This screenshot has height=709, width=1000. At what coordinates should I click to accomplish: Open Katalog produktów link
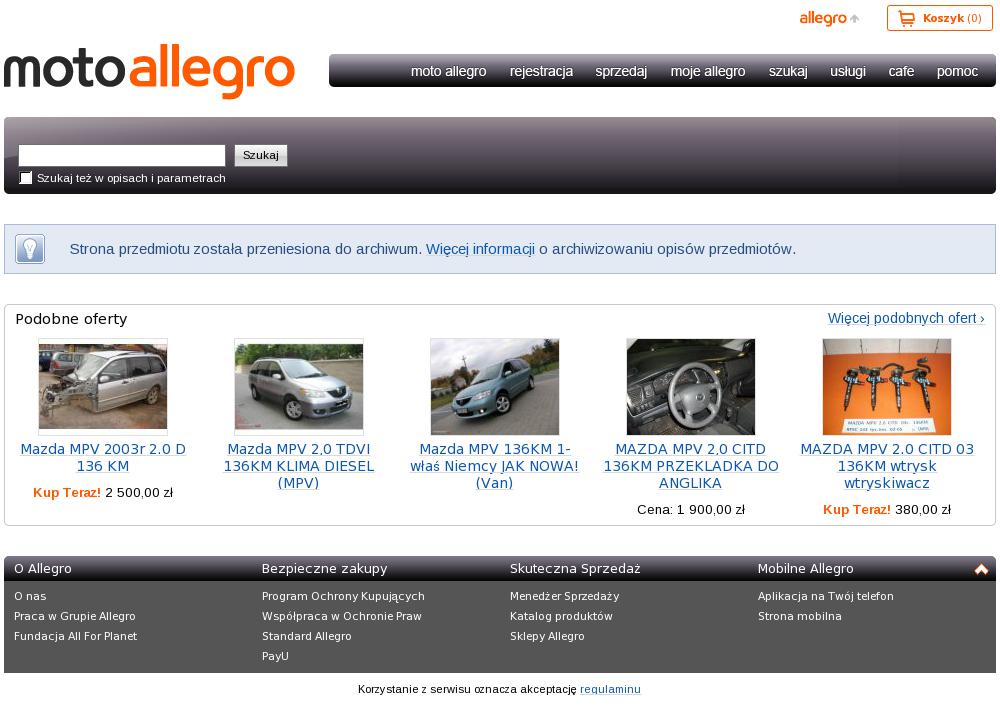[x=561, y=616]
